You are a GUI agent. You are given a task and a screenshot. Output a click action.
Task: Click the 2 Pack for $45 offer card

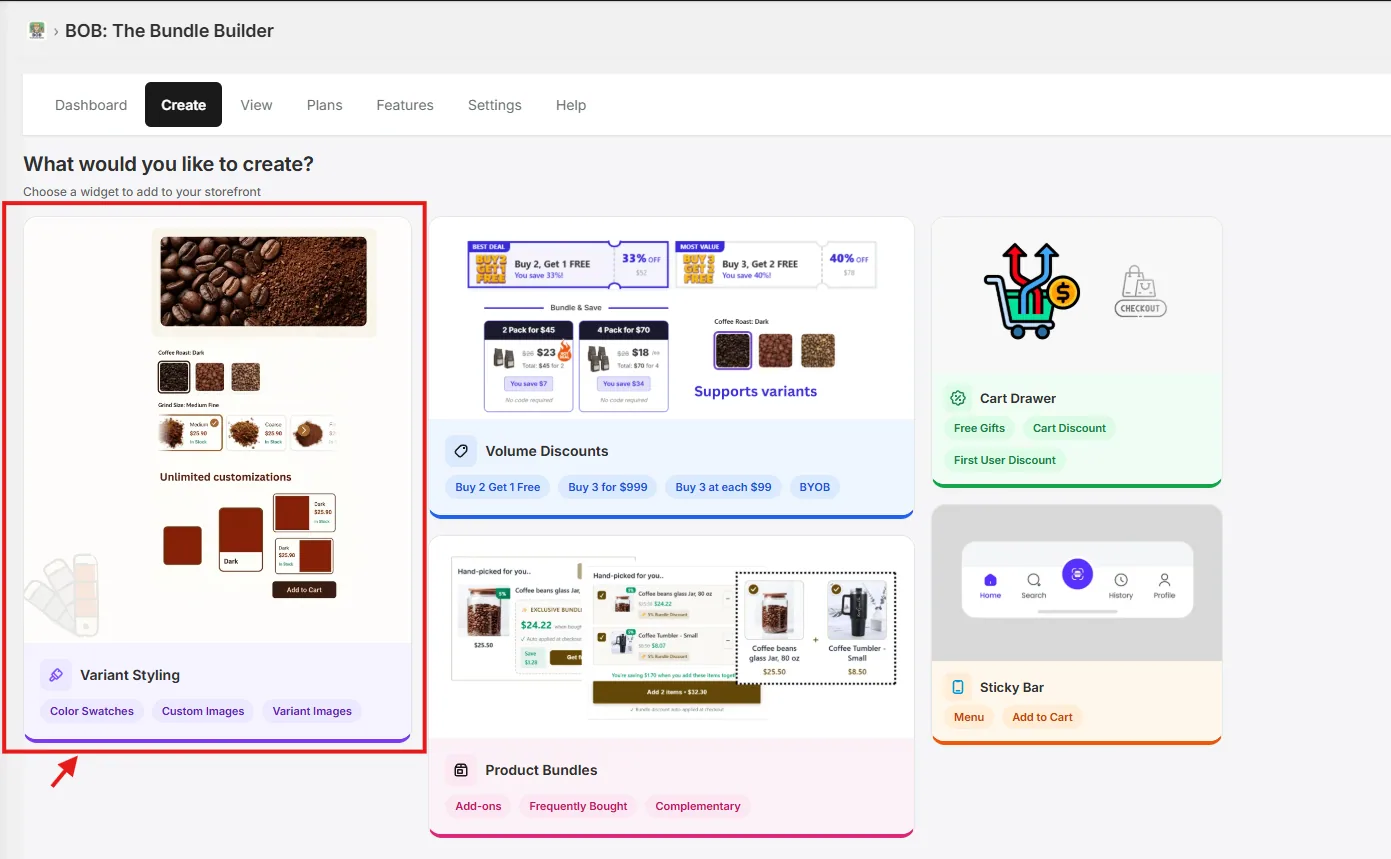[528, 366]
